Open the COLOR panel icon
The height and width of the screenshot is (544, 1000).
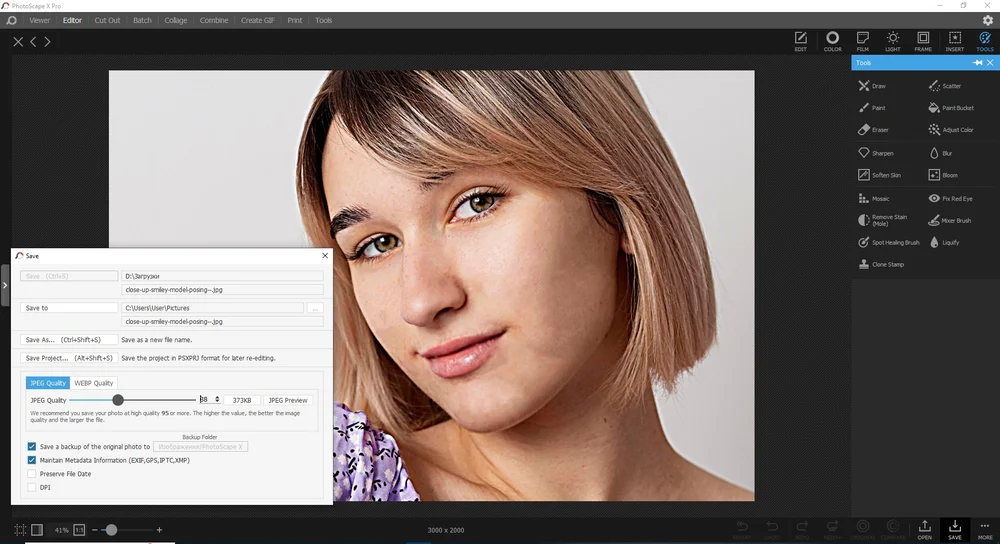pyautogui.click(x=832, y=41)
